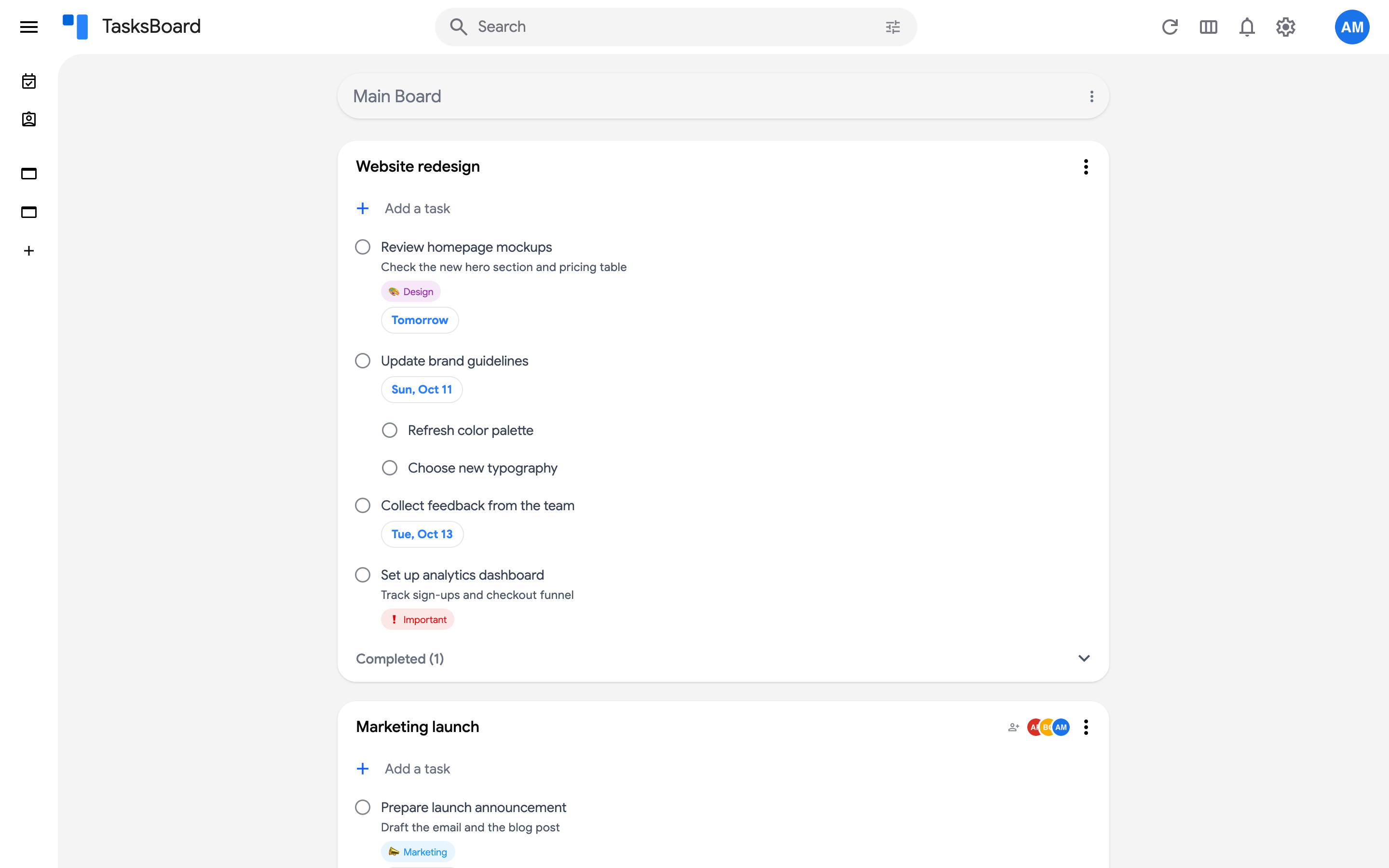1389x868 pixels.
Task: Click share people icon on Marketing launch
Action: pos(1014,727)
